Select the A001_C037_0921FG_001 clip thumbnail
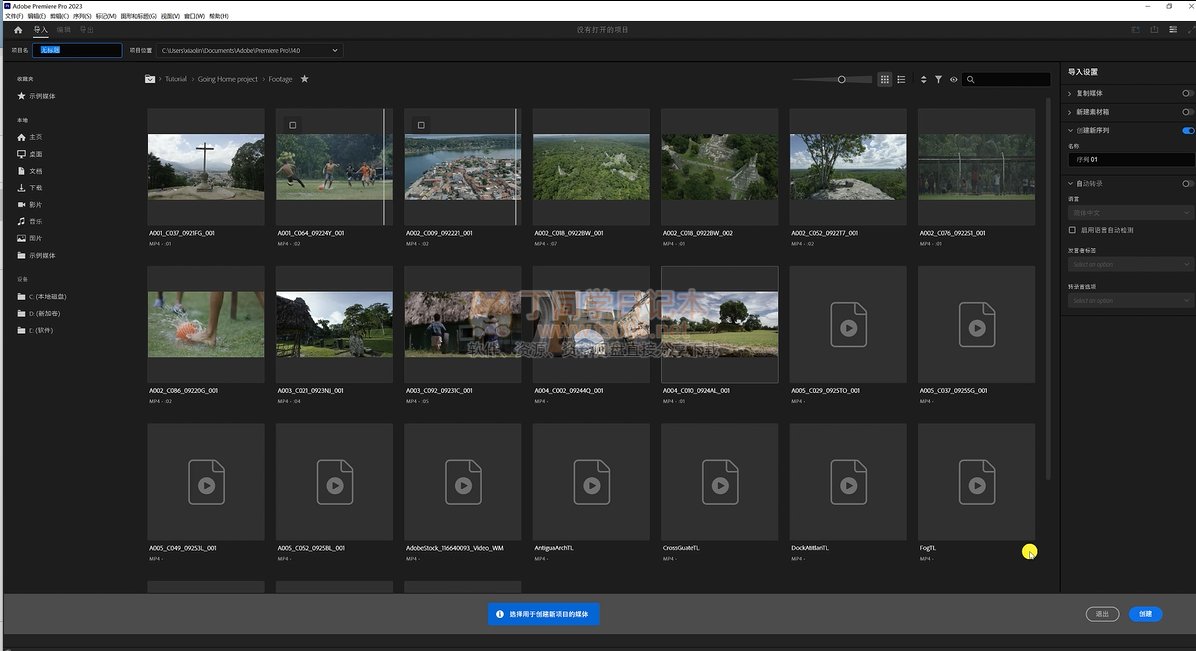Viewport: 1196px width, 651px height. (x=206, y=166)
